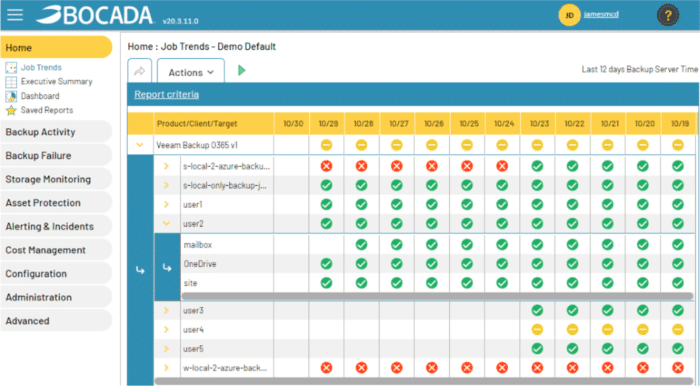
Task: Open the JD user avatar
Action: (x=569, y=15)
